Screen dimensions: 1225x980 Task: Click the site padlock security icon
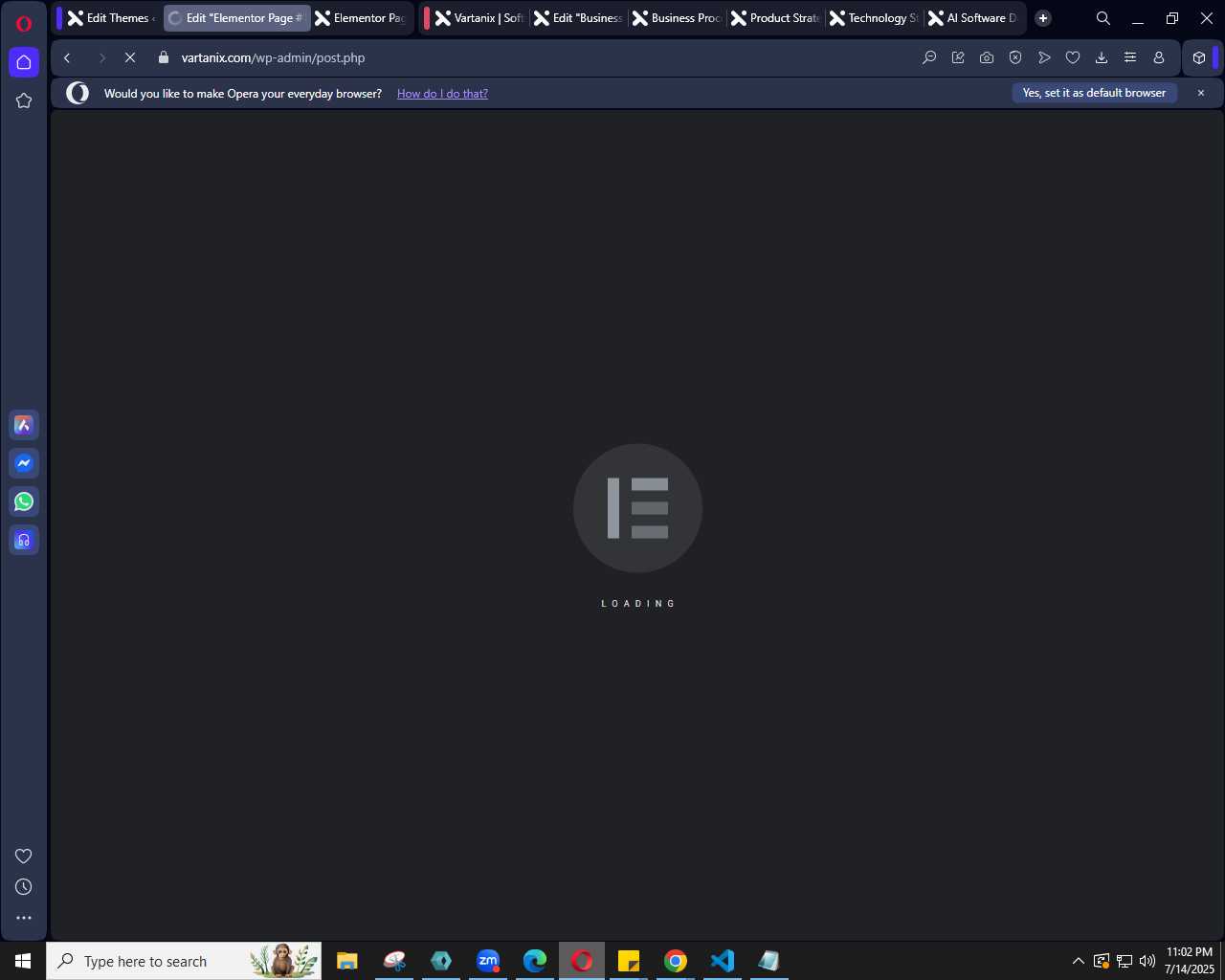coord(164,57)
